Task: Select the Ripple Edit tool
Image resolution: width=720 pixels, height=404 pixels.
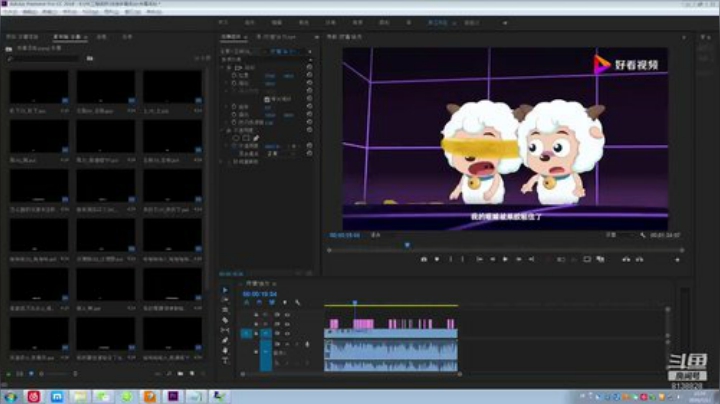Action: click(225, 310)
